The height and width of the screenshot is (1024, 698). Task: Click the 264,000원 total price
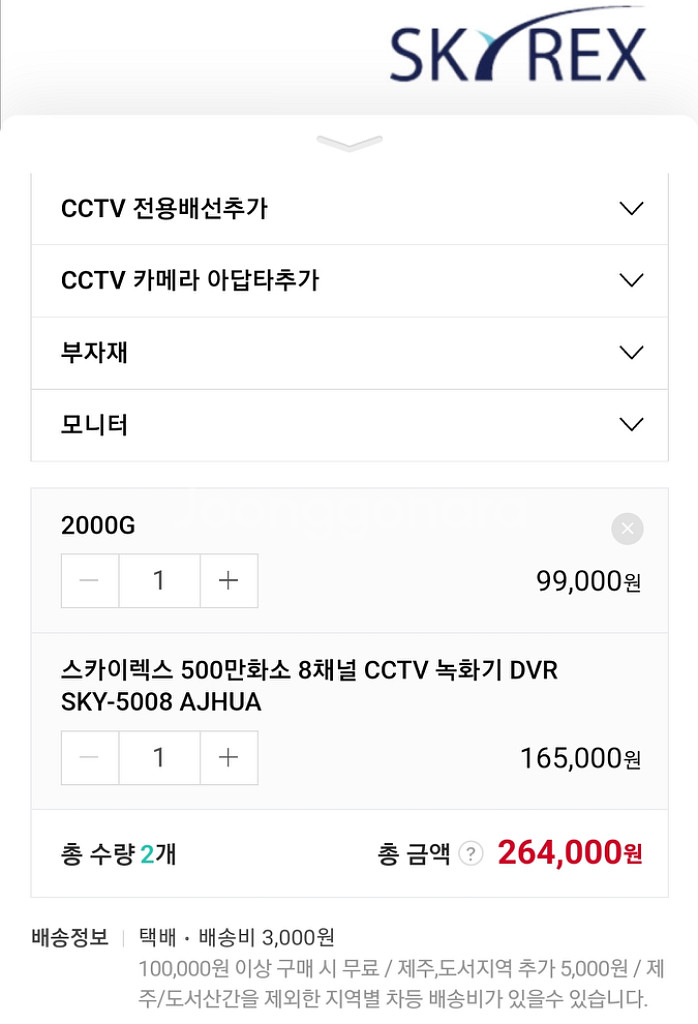coord(569,853)
